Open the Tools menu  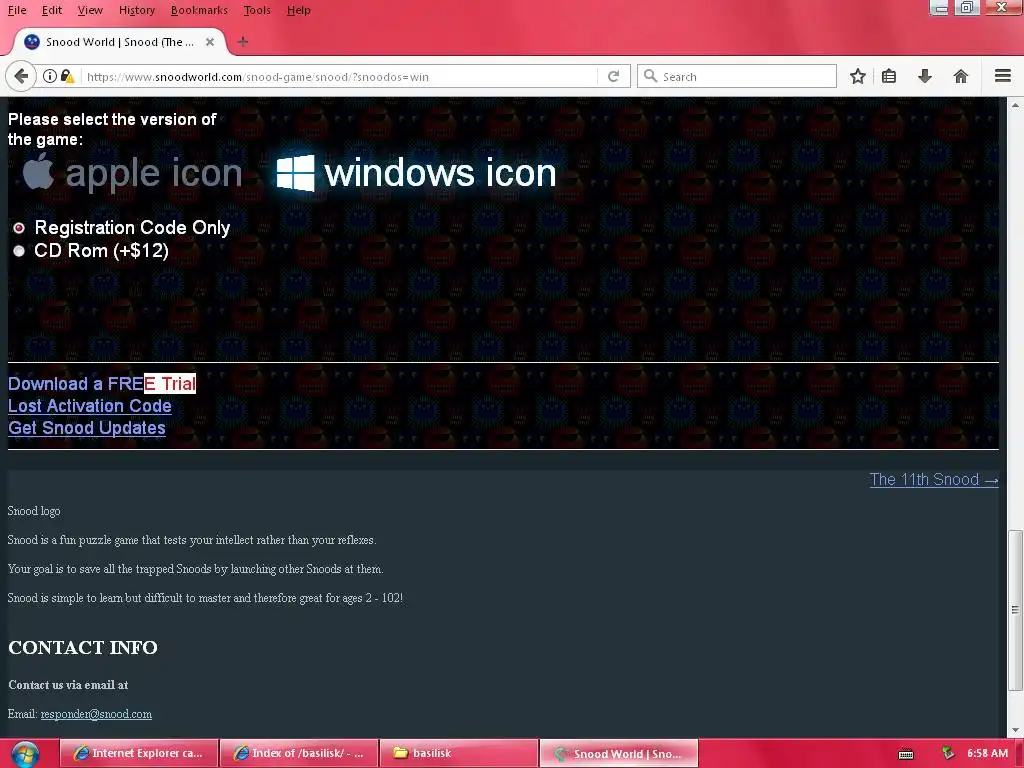257,10
